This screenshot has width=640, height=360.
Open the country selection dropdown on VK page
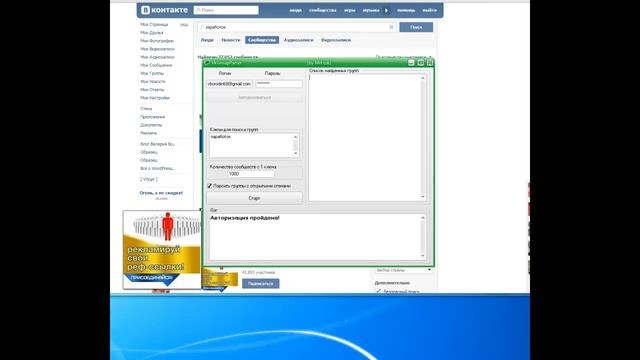pos(403,270)
